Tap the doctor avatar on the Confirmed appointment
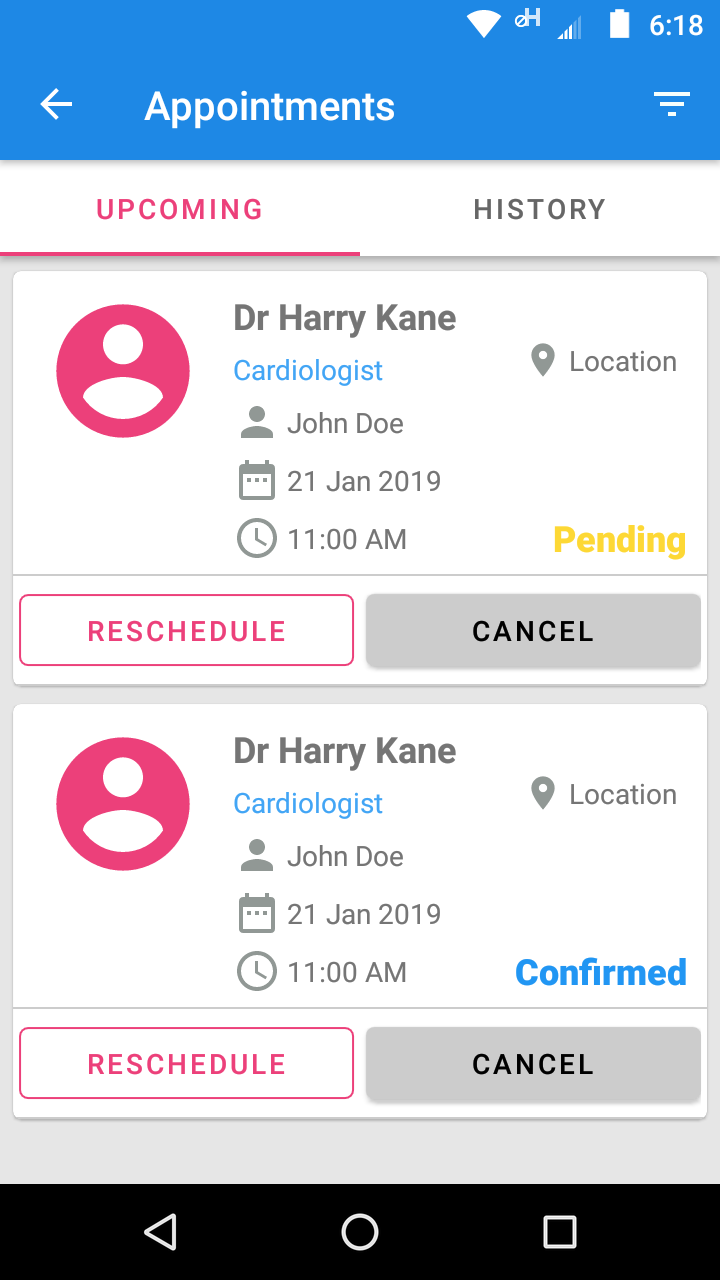The image size is (720, 1280). [x=123, y=804]
